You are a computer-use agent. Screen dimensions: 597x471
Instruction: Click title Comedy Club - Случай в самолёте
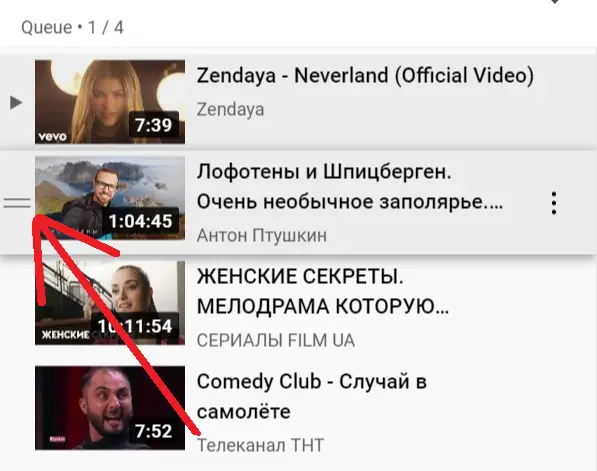tap(311, 396)
